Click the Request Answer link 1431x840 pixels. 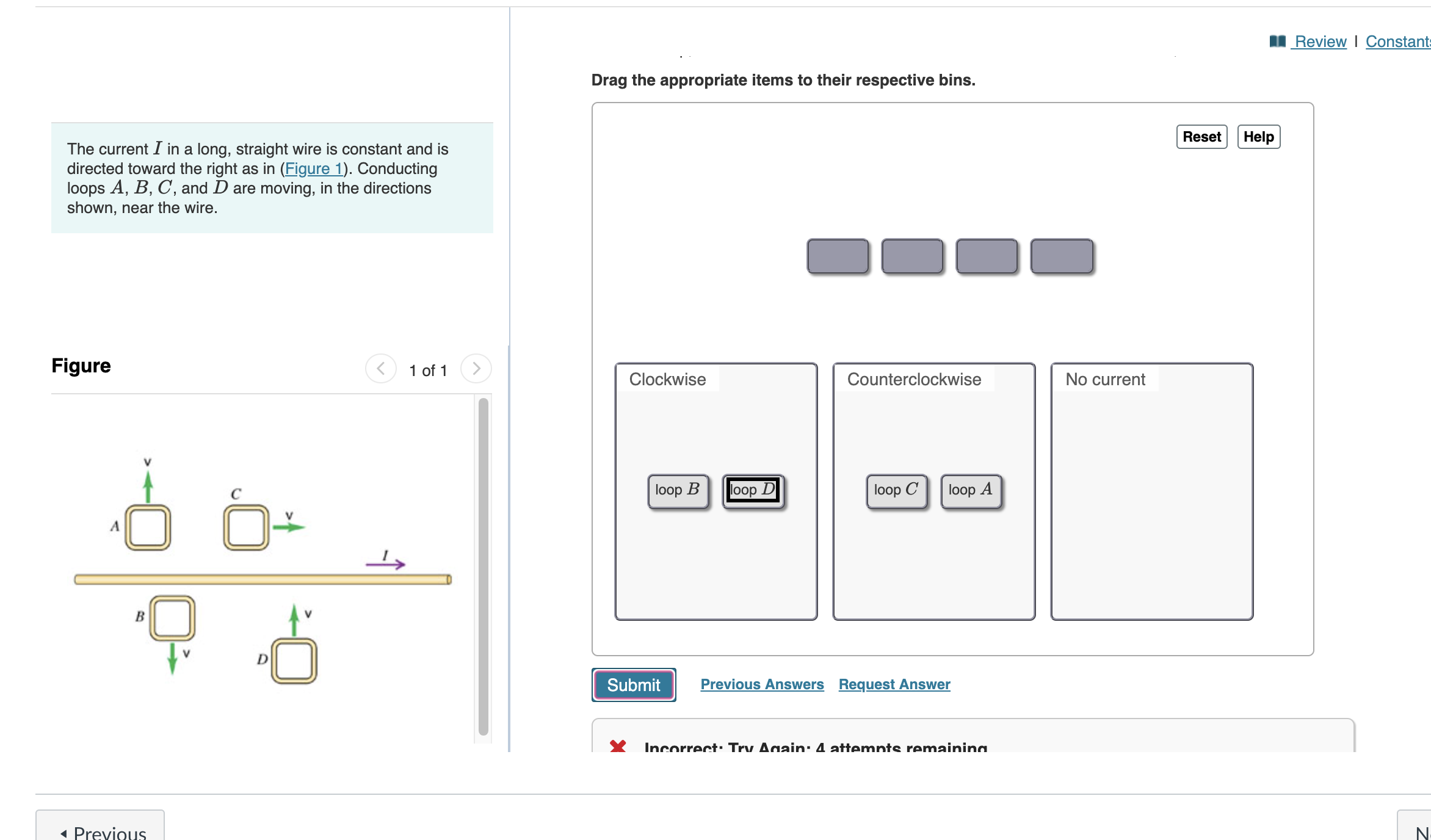click(x=894, y=684)
